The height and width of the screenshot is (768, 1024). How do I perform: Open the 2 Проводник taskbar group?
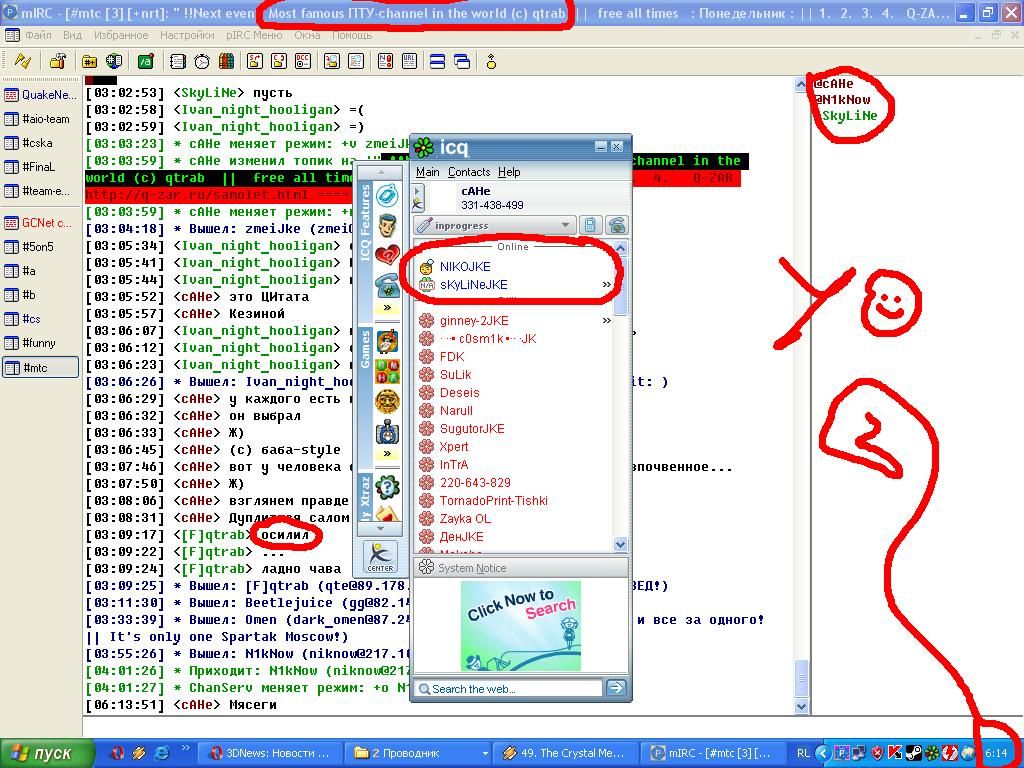[x=418, y=753]
